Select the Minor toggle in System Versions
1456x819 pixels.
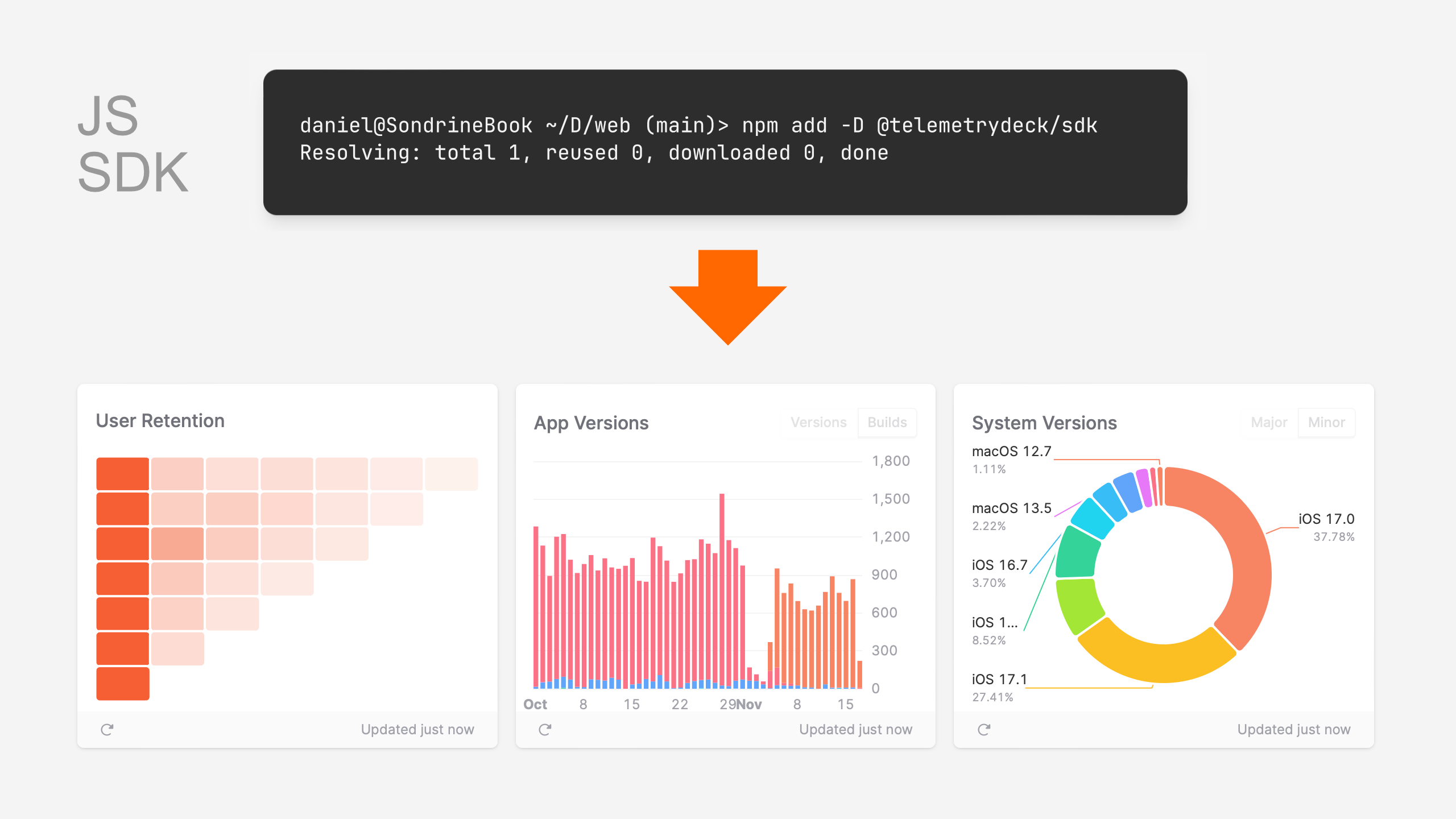click(x=1326, y=421)
